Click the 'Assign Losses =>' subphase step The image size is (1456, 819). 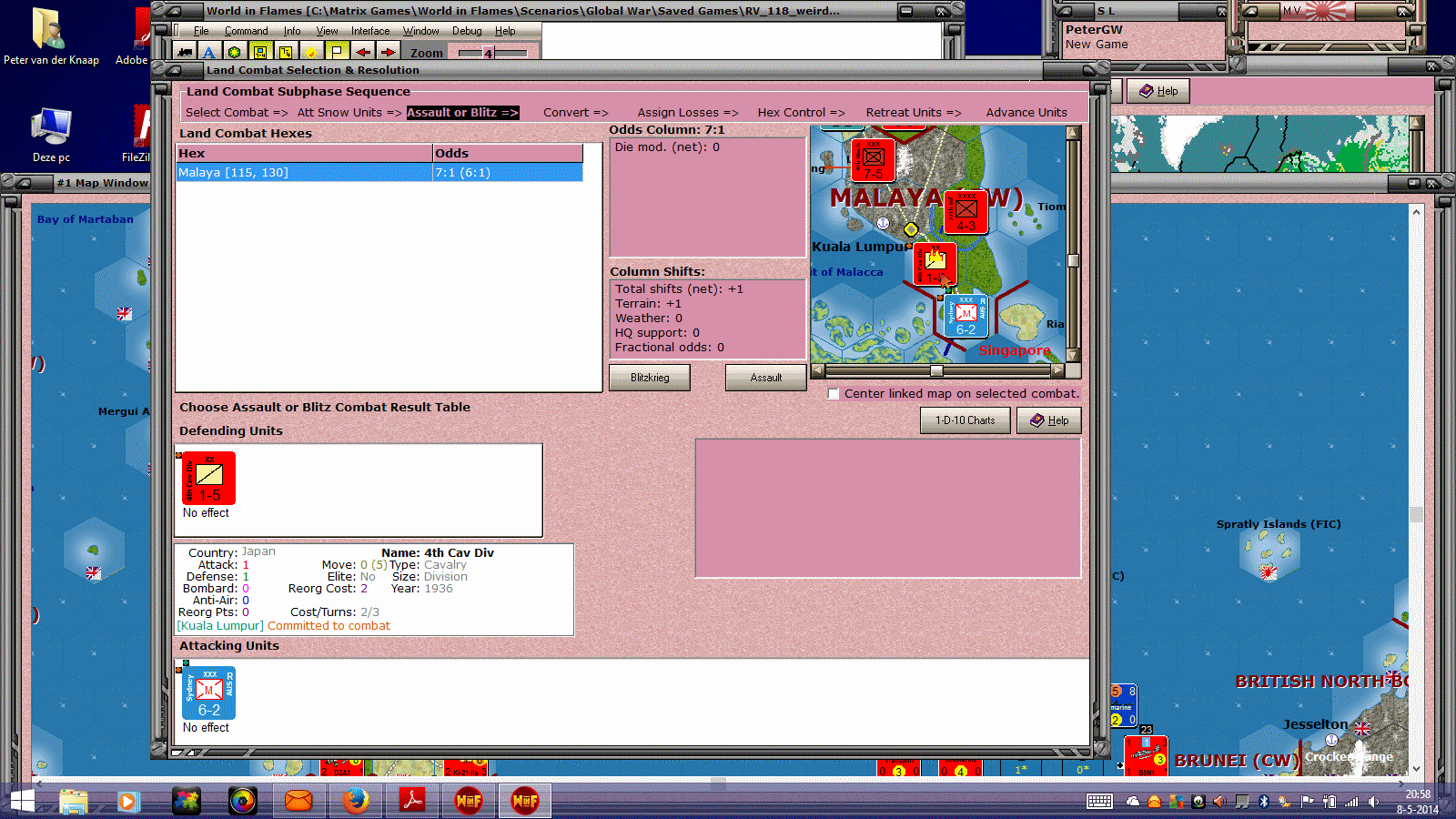tap(688, 113)
